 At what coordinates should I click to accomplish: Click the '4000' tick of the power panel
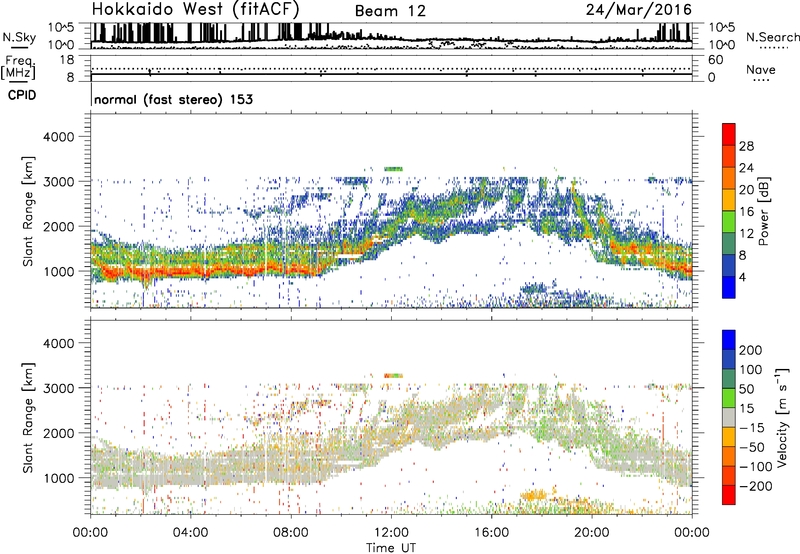[x=58, y=137]
